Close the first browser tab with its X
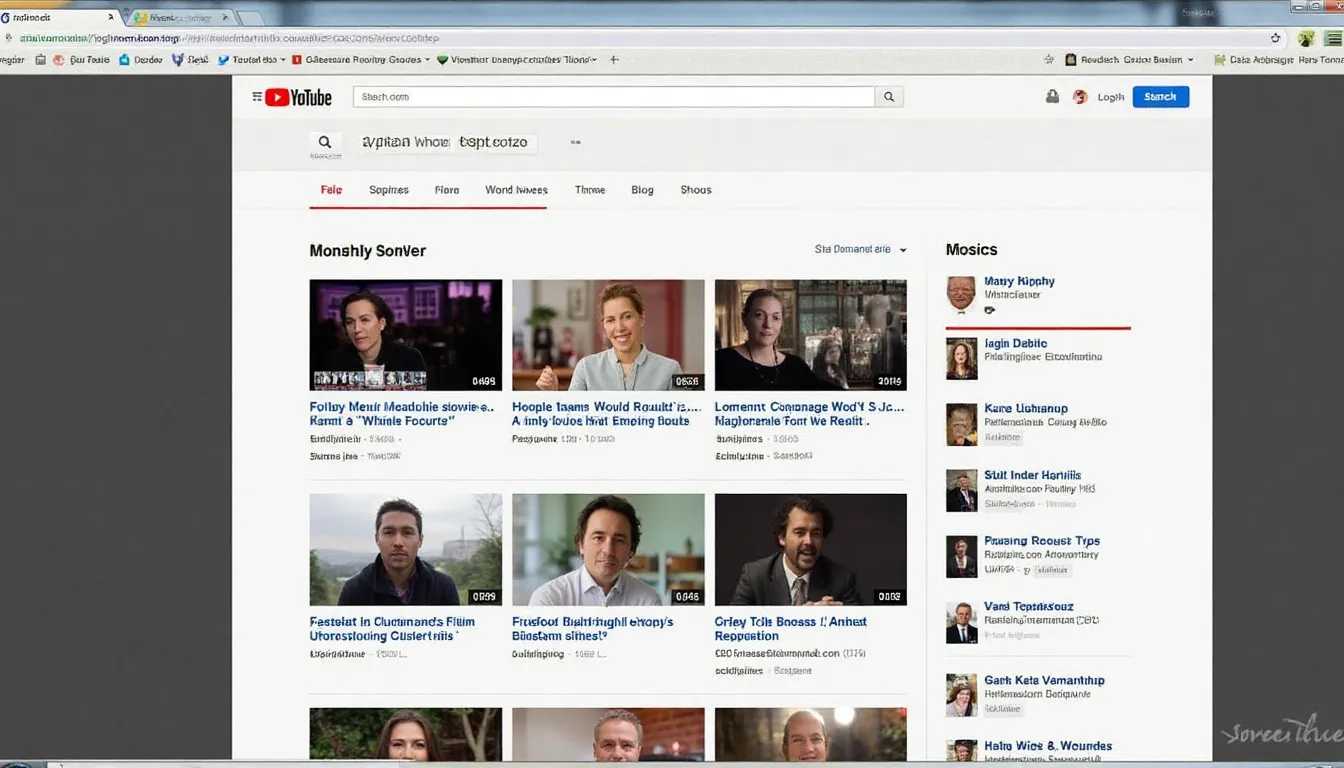 [x=111, y=18]
